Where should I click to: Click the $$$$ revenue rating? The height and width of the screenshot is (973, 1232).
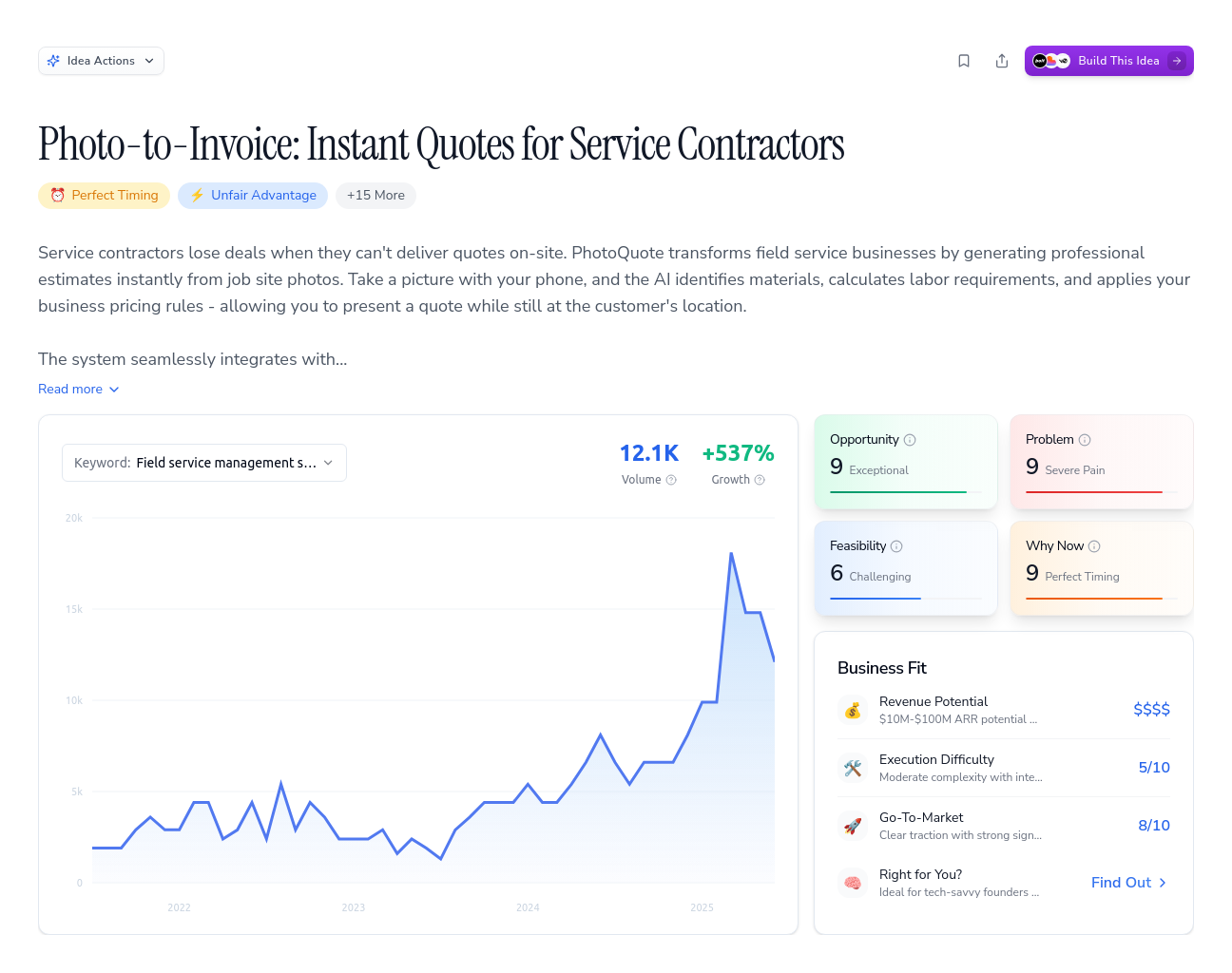point(1151,710)
